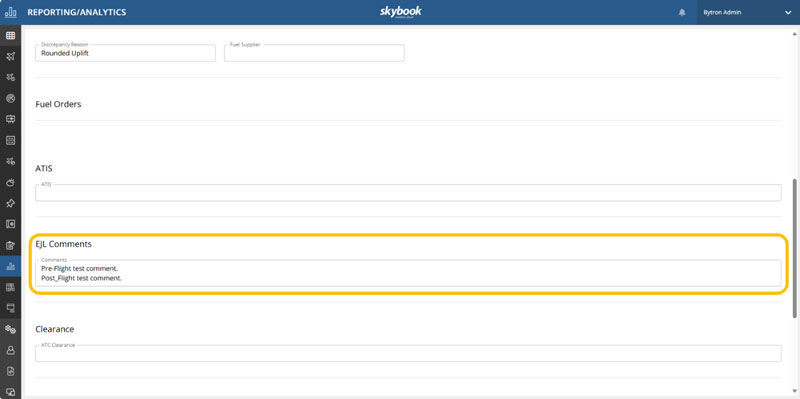The height and width of the screenshot is (399, 800).
Task: Open the settings gears sidebar icon
Action: pos(10,330)
